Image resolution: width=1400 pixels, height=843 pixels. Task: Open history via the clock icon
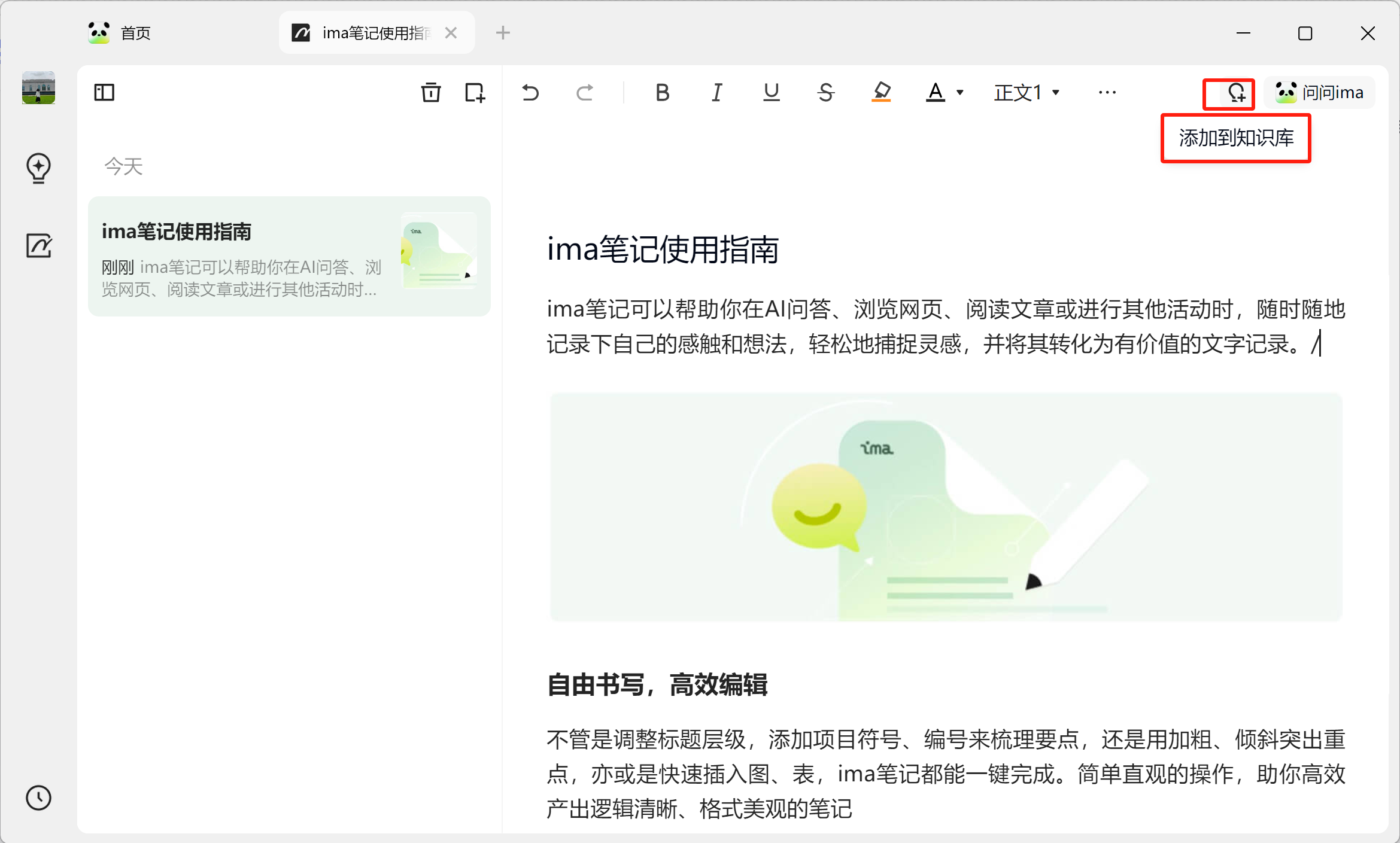click(x=38, y=798)
